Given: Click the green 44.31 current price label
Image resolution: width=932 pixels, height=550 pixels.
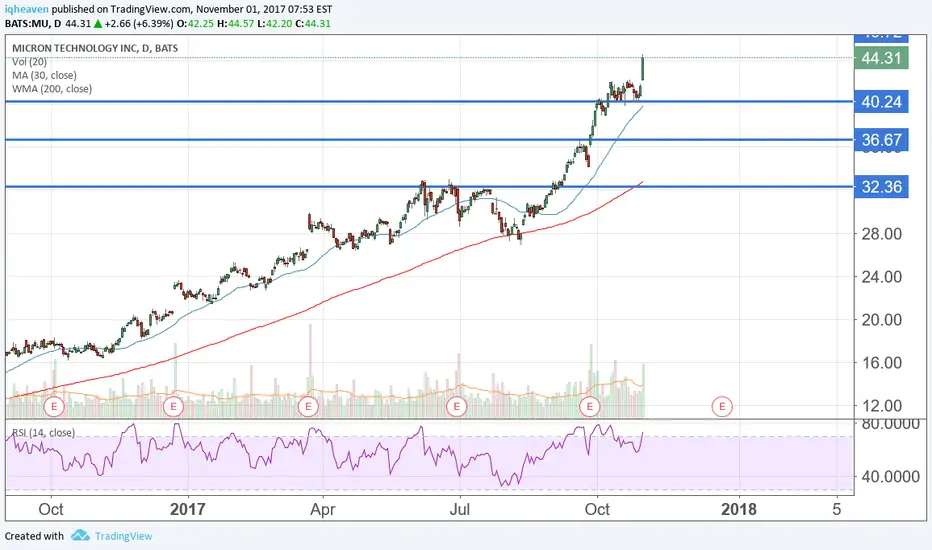Looking at the screenshot, I should pos(881,58).
